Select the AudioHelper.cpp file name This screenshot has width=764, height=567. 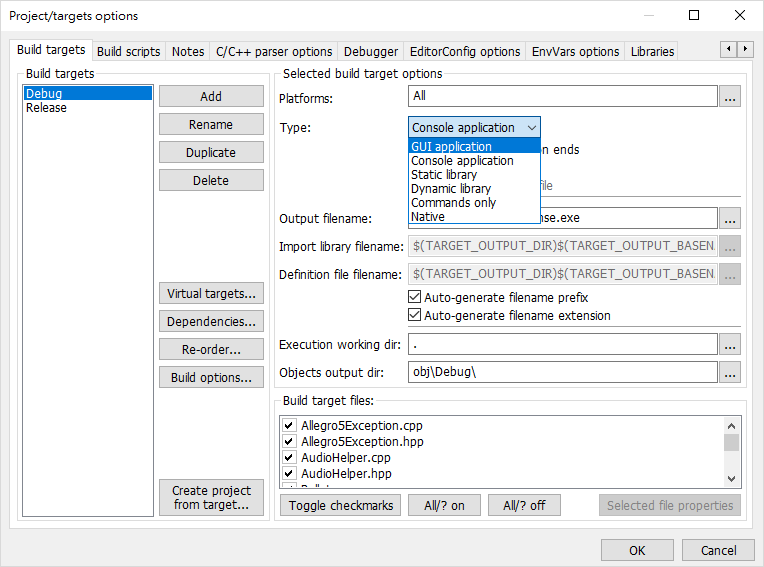tap(346, 458)
